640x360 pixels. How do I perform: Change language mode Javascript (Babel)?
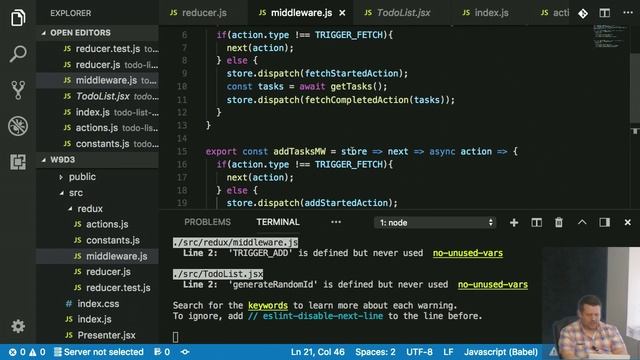tap(500, 352)
